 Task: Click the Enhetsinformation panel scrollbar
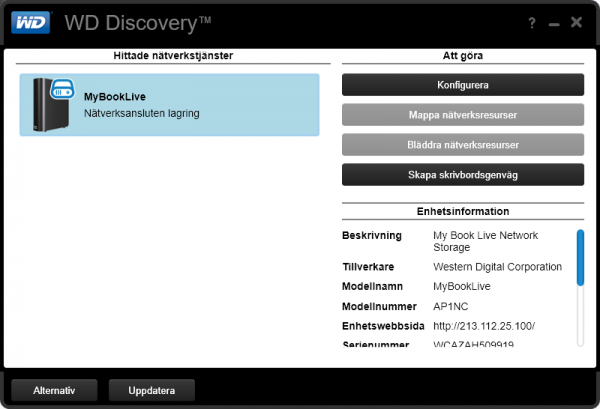[580, 258]
